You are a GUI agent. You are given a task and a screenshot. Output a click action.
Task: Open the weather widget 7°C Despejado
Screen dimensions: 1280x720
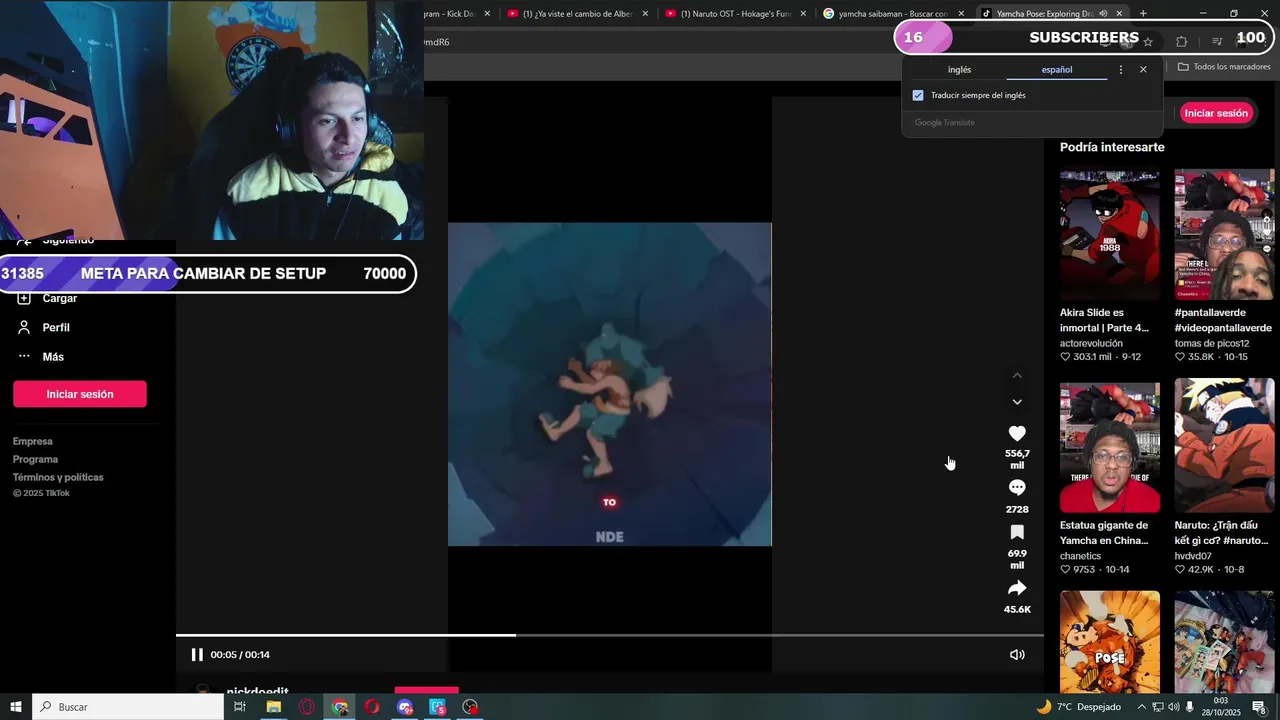pyautogui.click(x=1079, y=707)
